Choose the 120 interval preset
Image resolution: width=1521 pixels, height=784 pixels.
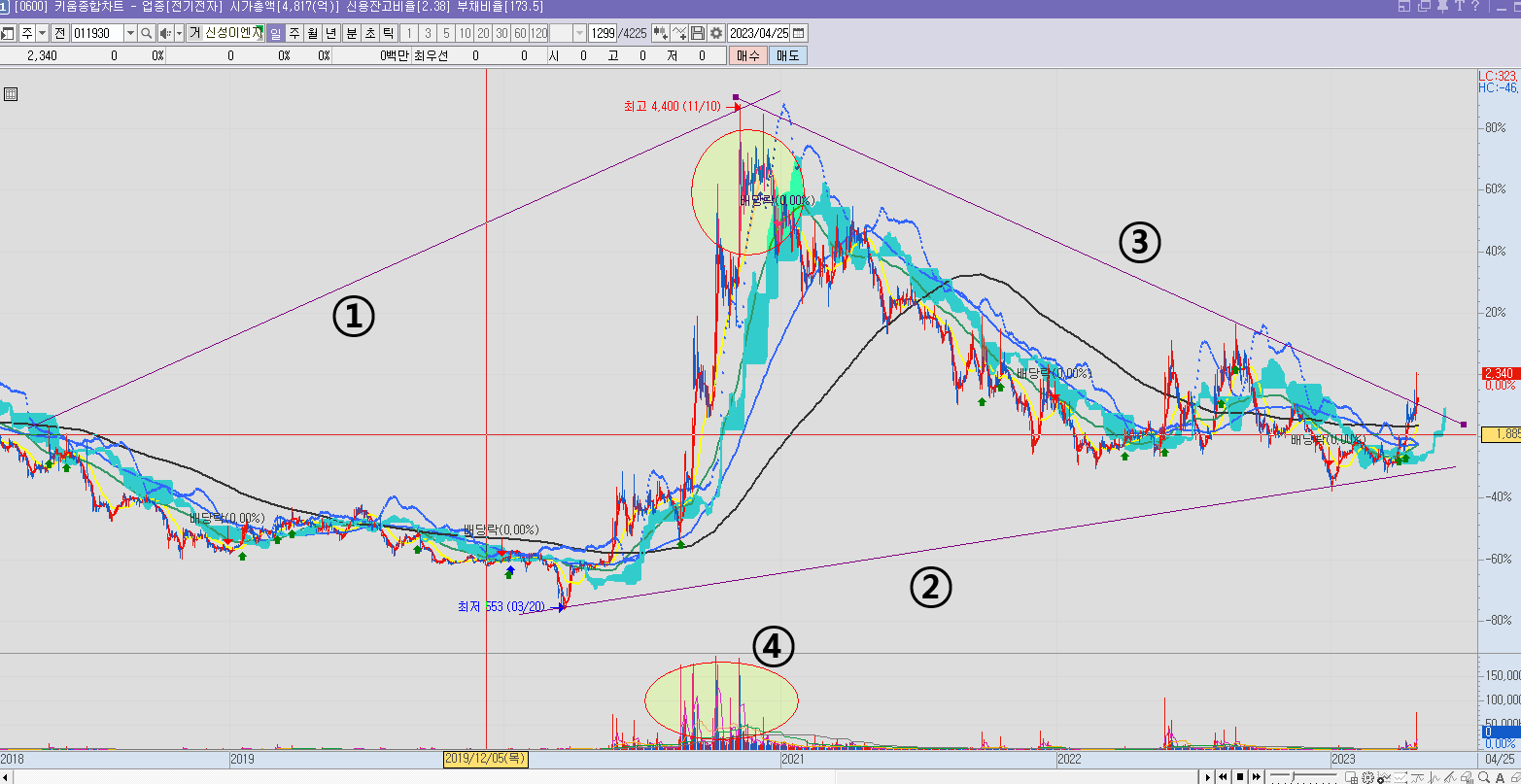(538, 33)
